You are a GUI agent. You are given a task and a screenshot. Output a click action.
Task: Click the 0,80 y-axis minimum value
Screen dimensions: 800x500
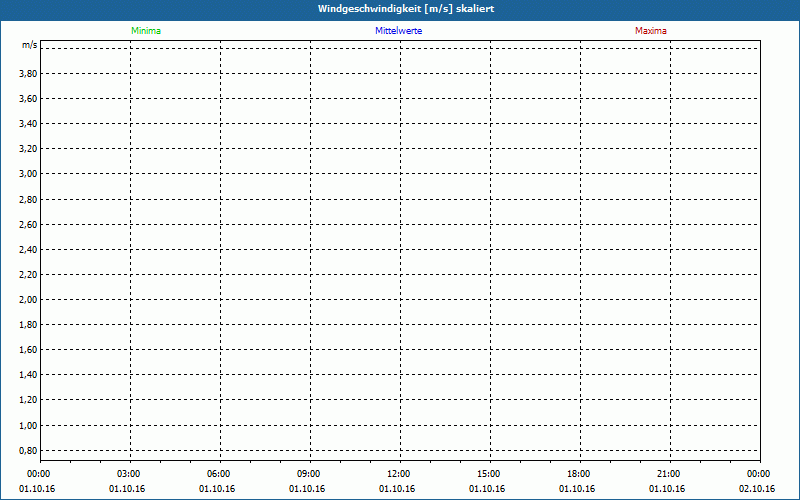(28, 451)
